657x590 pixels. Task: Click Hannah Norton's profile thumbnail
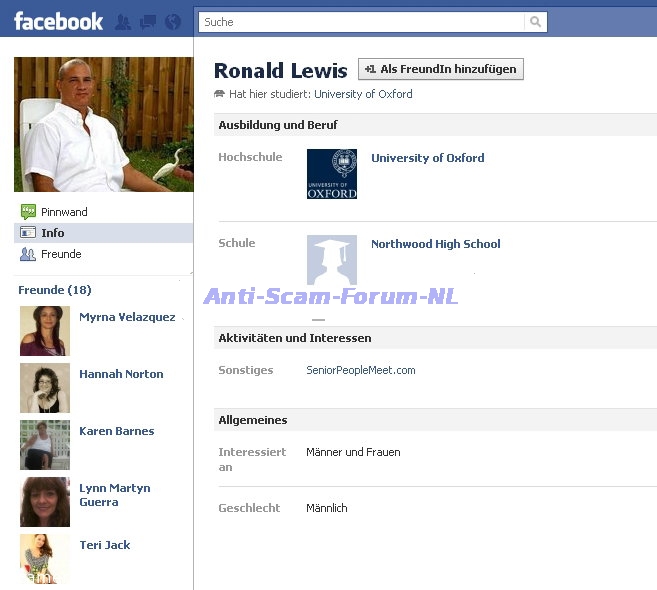coord(45,388)
